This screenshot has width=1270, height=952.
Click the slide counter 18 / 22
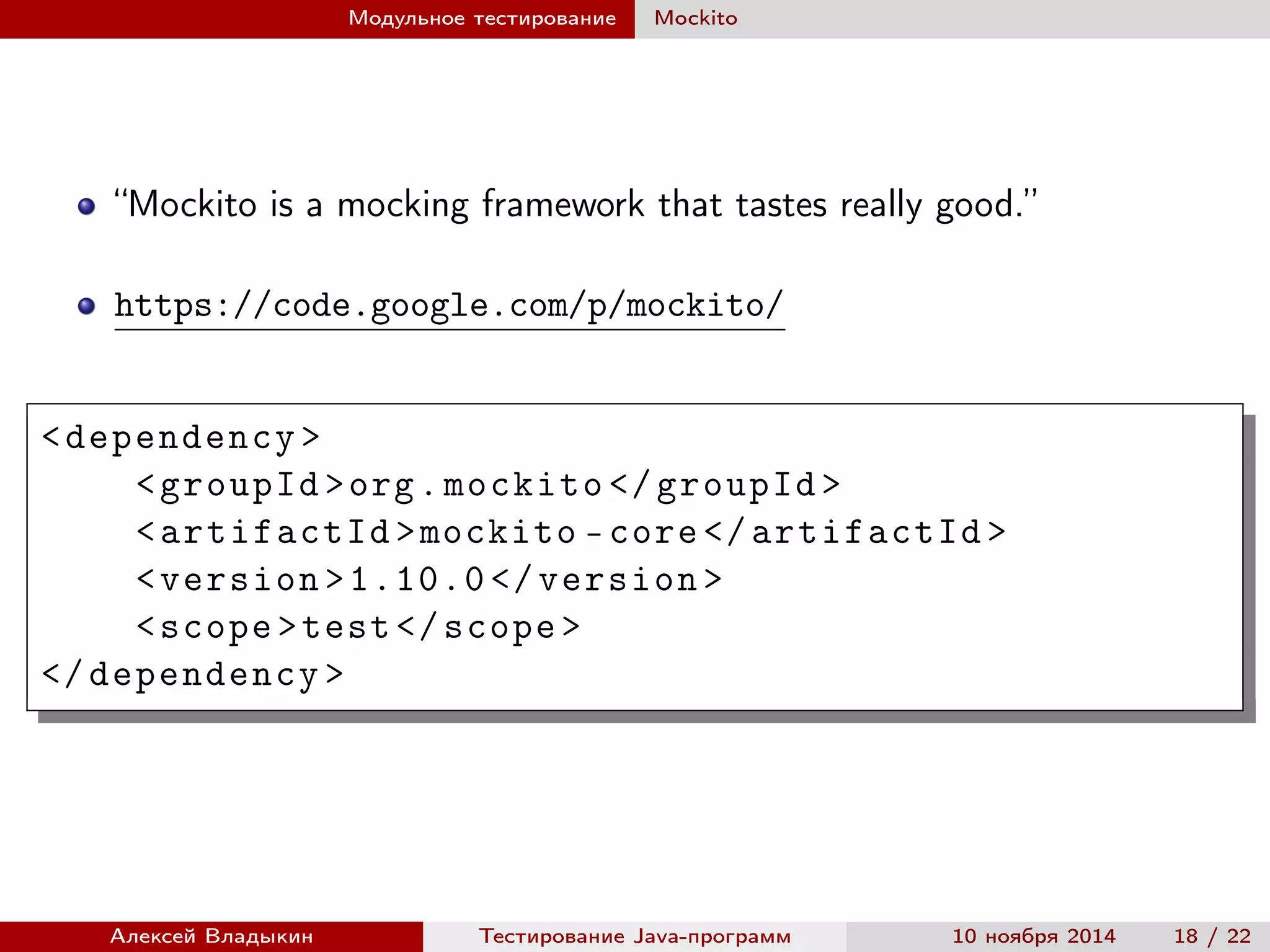coord(1212,936)
